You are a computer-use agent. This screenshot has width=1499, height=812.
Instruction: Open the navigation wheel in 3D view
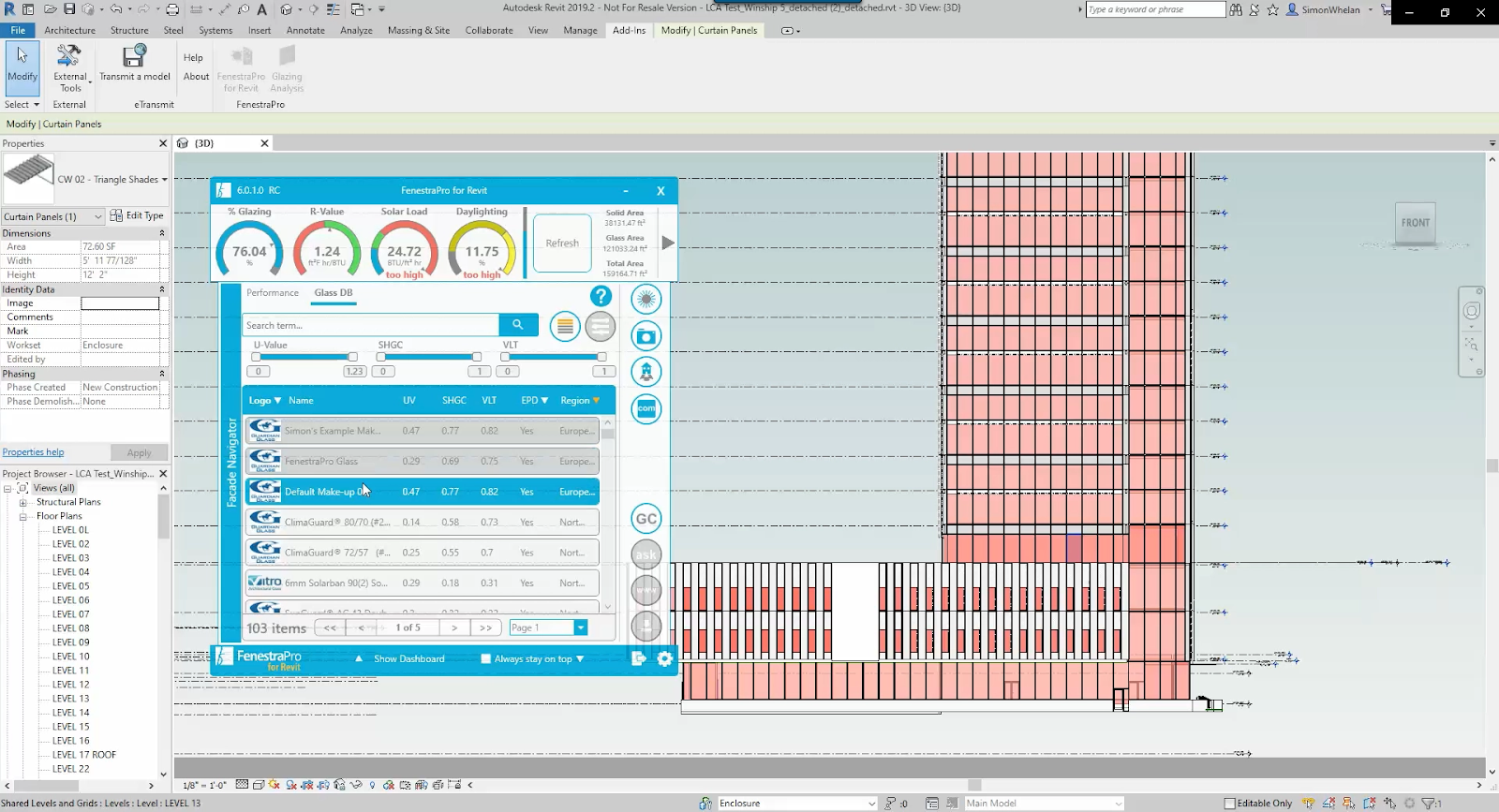point(1472,311)
